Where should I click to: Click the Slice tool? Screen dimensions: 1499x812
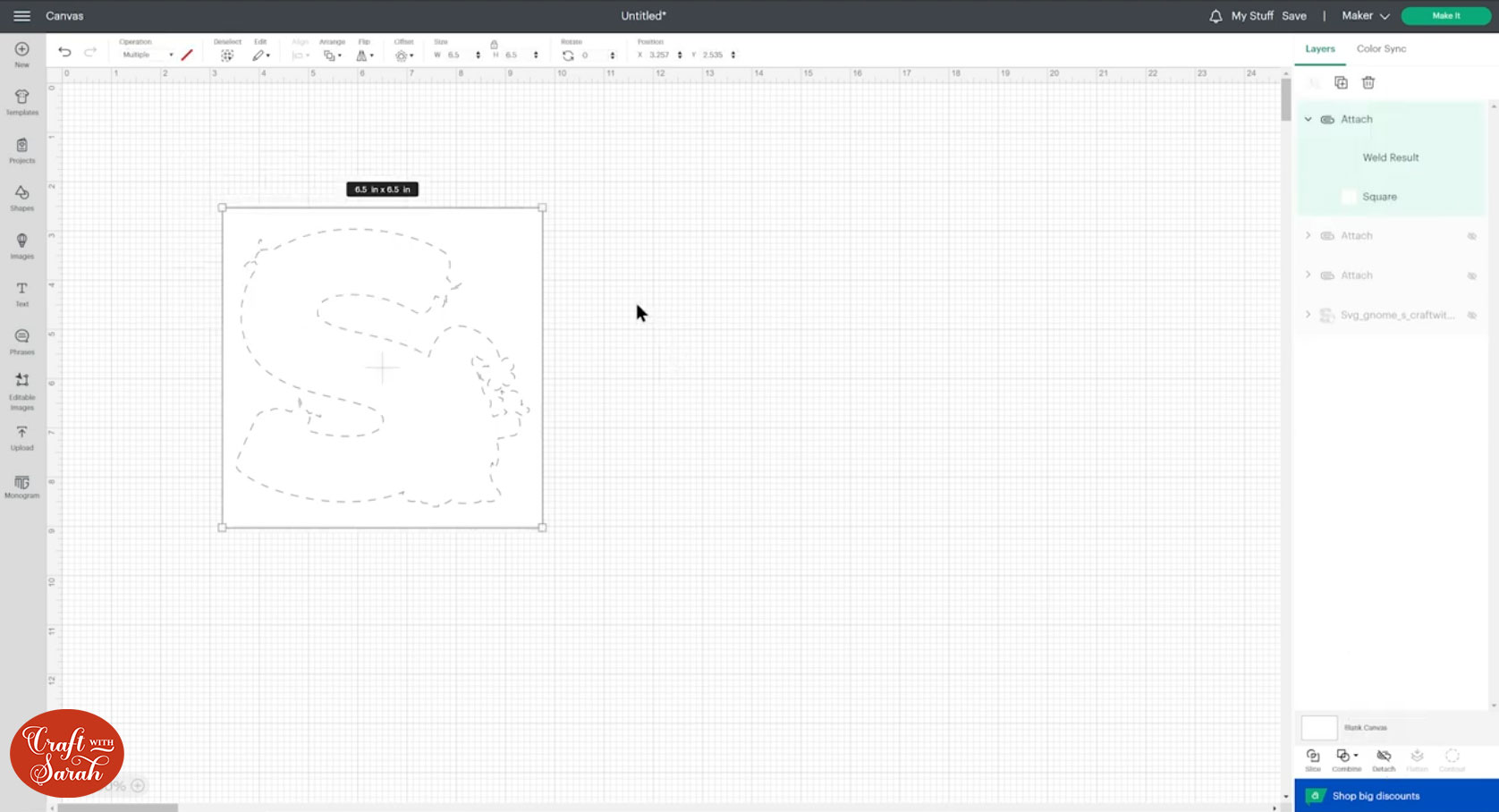click(x=1313, y=760)
